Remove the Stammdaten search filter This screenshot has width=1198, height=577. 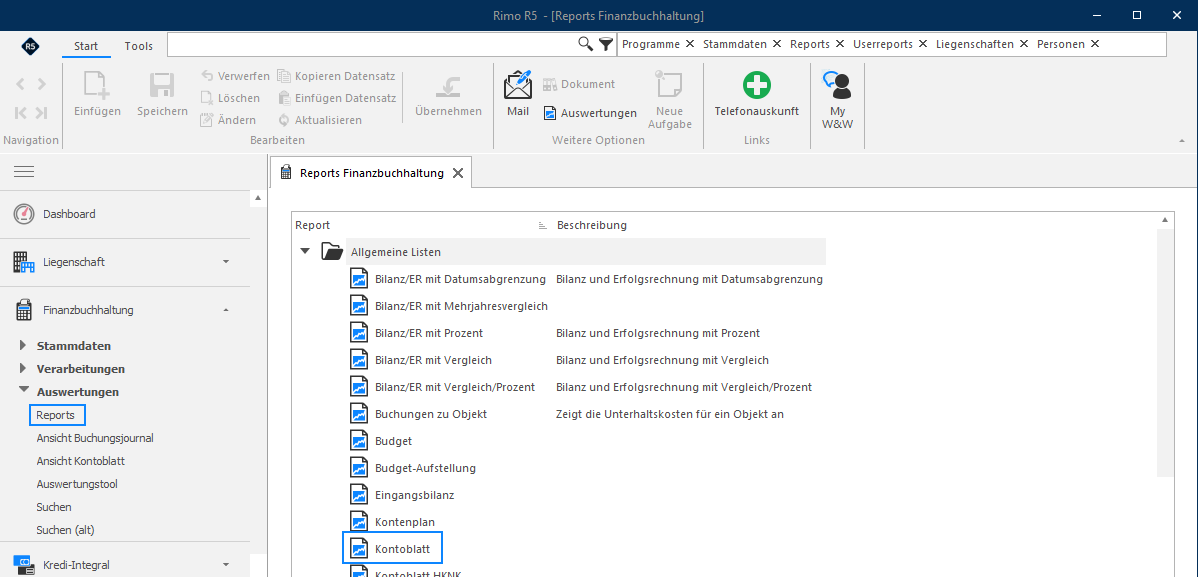777,44
